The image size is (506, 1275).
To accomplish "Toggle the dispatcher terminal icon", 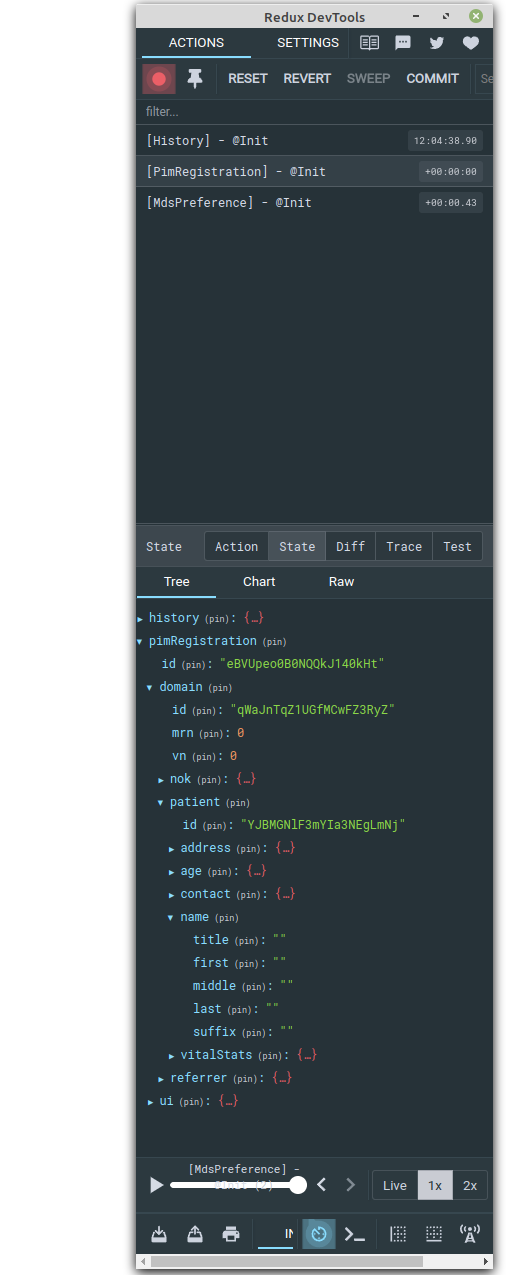I will coord(355,1234).
